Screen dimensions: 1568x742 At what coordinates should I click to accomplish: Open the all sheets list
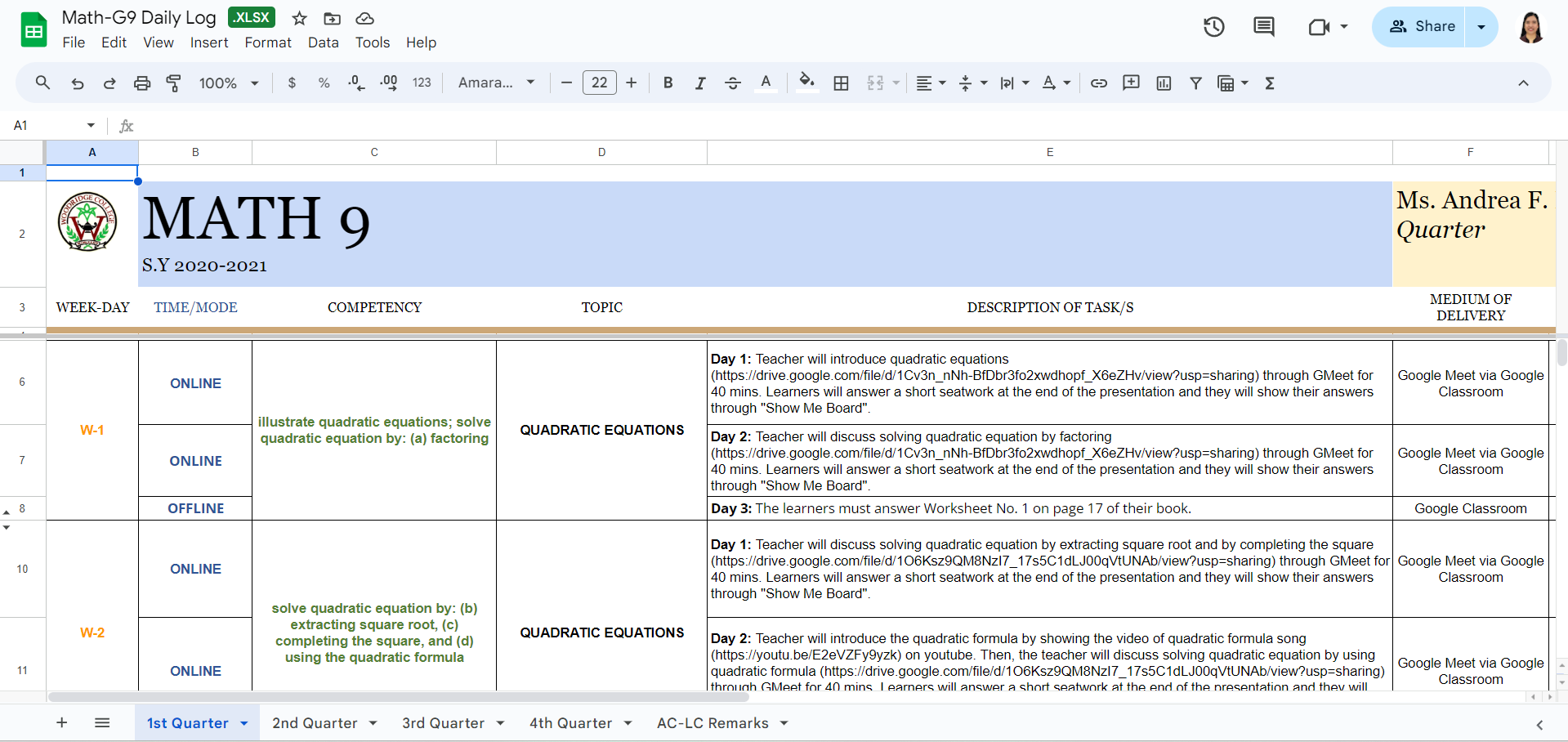[102, 722]
